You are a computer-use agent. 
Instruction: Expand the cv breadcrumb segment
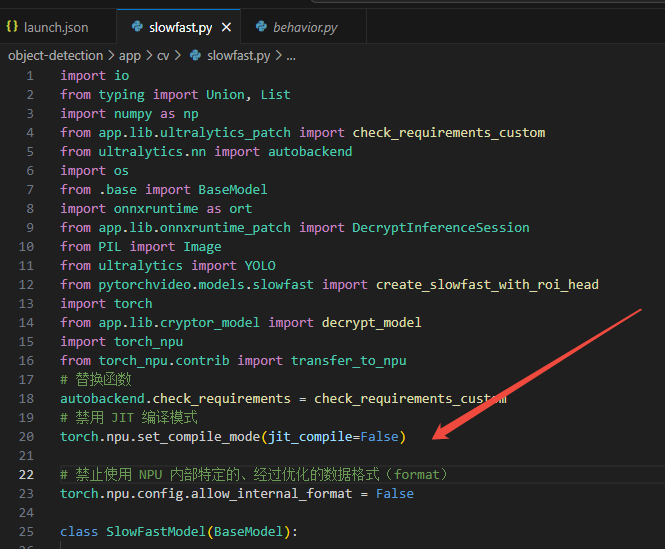[164, 56]
